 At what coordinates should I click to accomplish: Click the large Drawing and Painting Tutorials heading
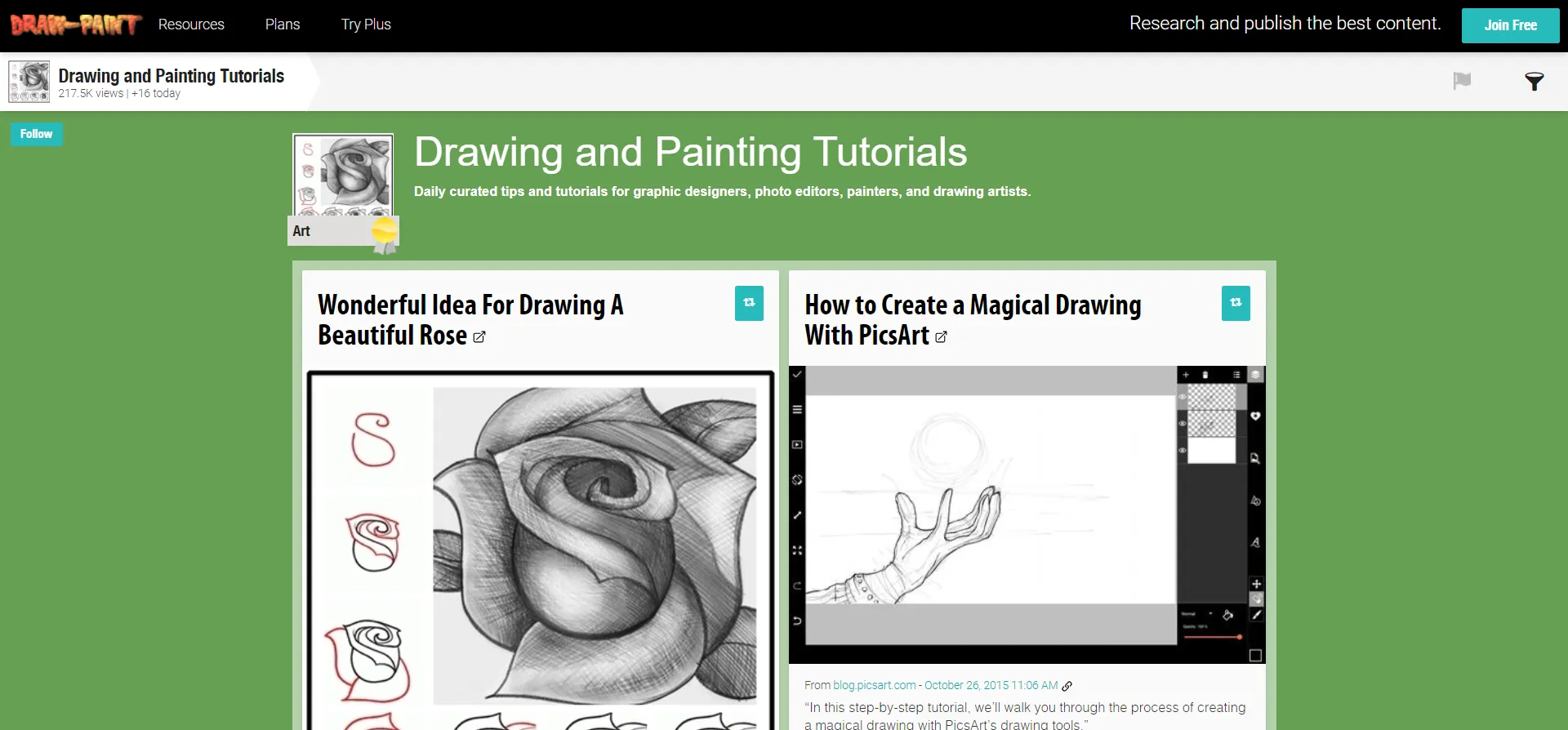690,152
